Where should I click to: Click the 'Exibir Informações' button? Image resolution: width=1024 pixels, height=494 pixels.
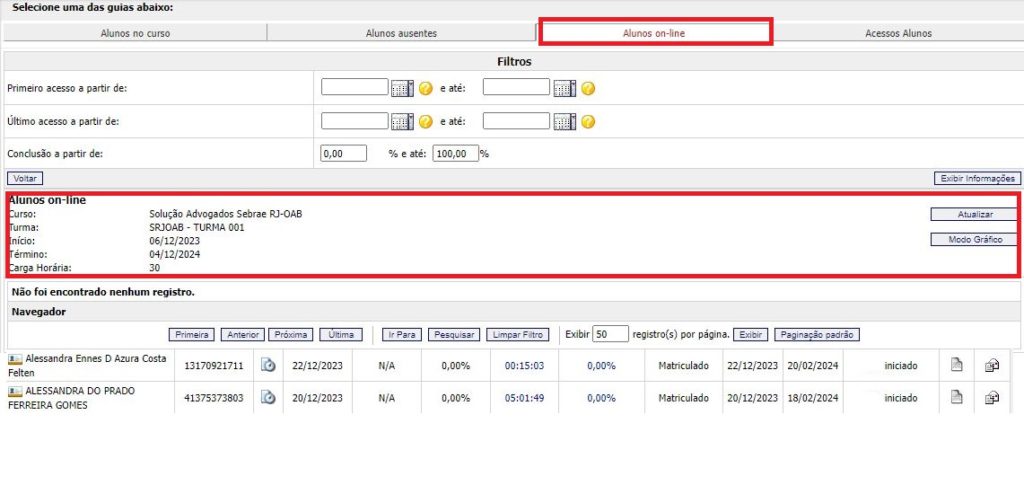tap(976, 179)
